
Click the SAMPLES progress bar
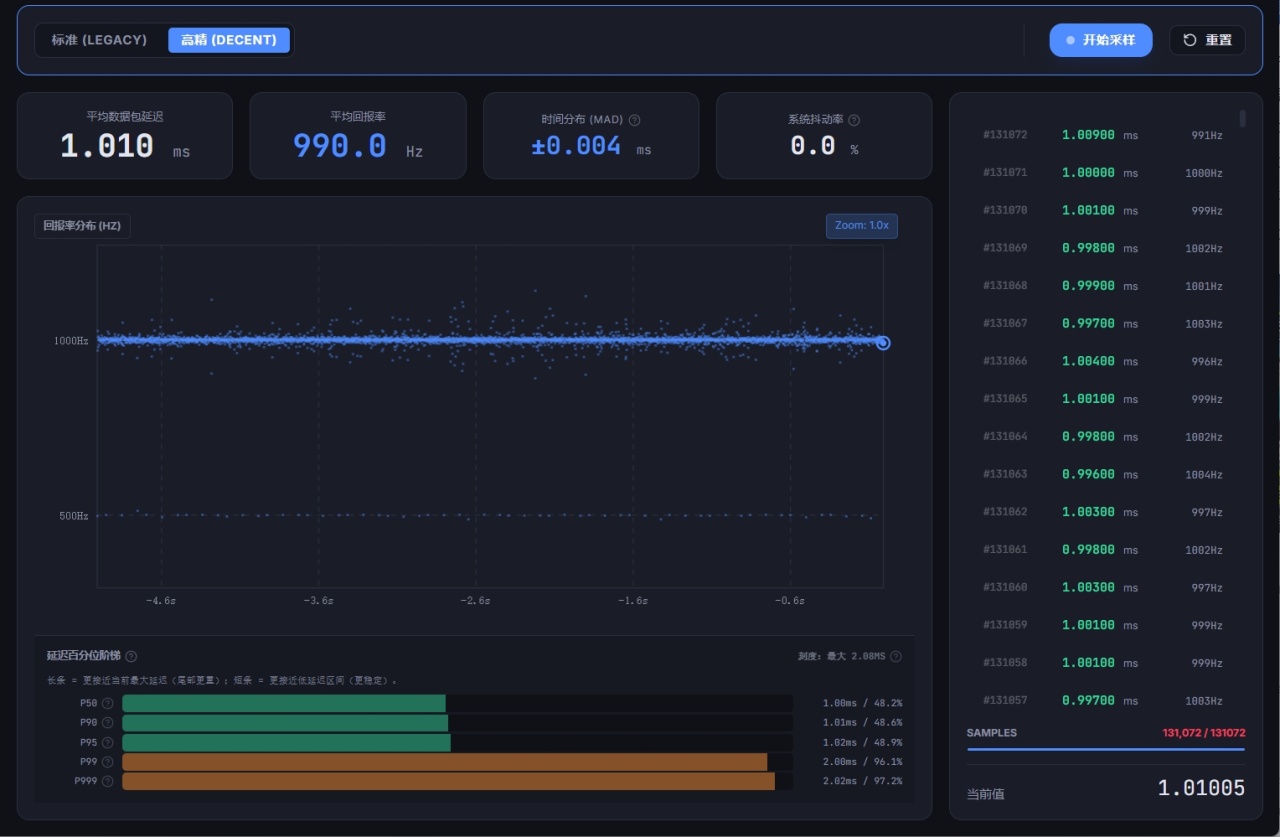[x=1106, y=749]
